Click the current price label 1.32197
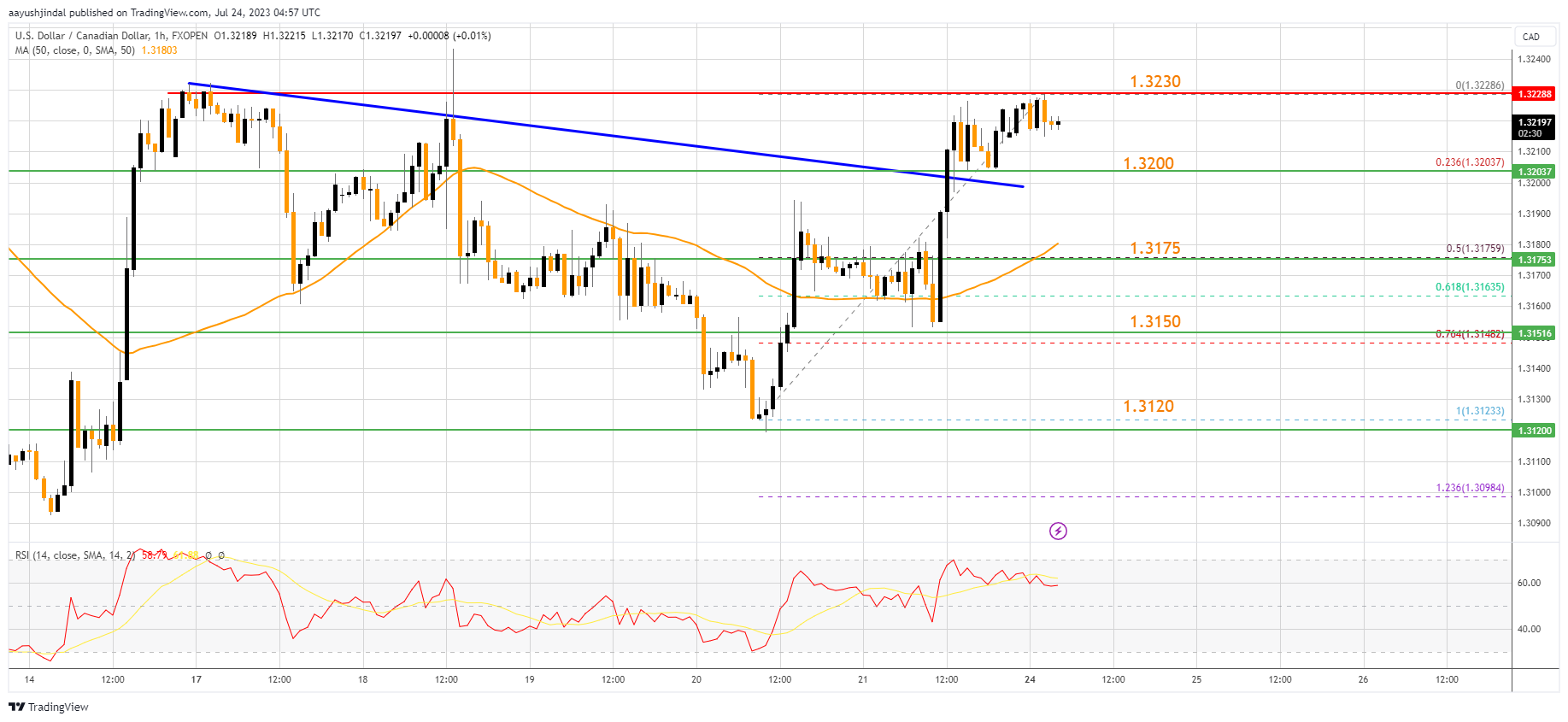 tap(1535, 127)
